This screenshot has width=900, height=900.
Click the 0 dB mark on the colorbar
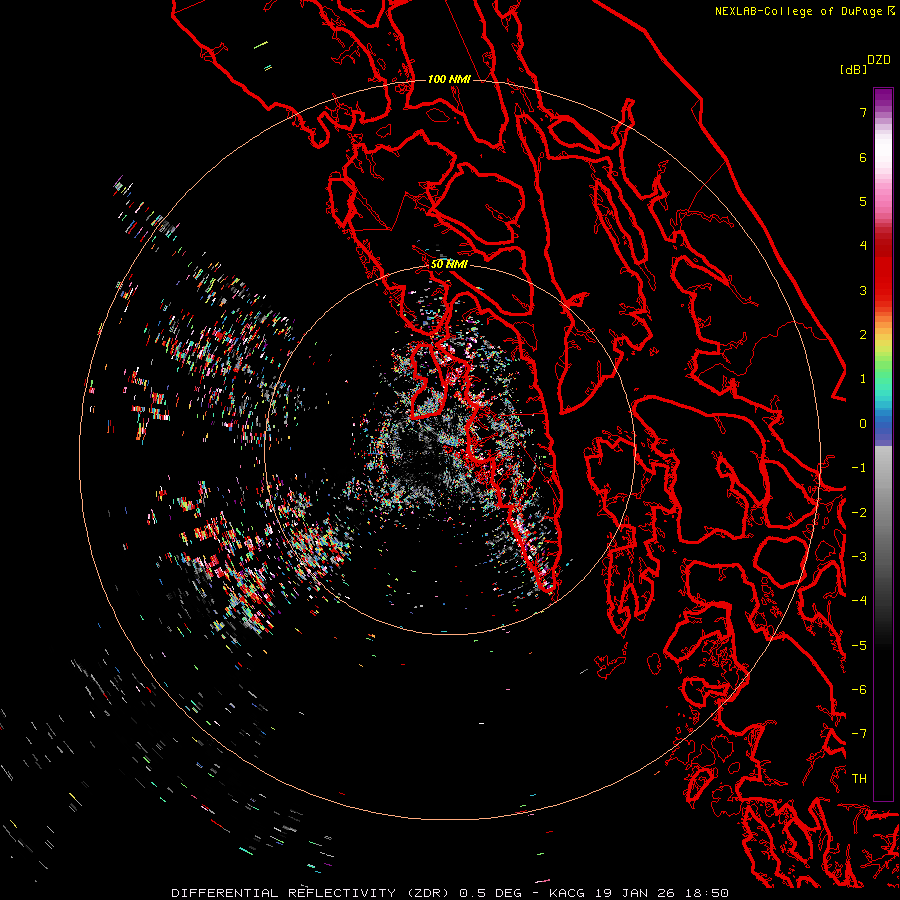(x=863, y=424)
